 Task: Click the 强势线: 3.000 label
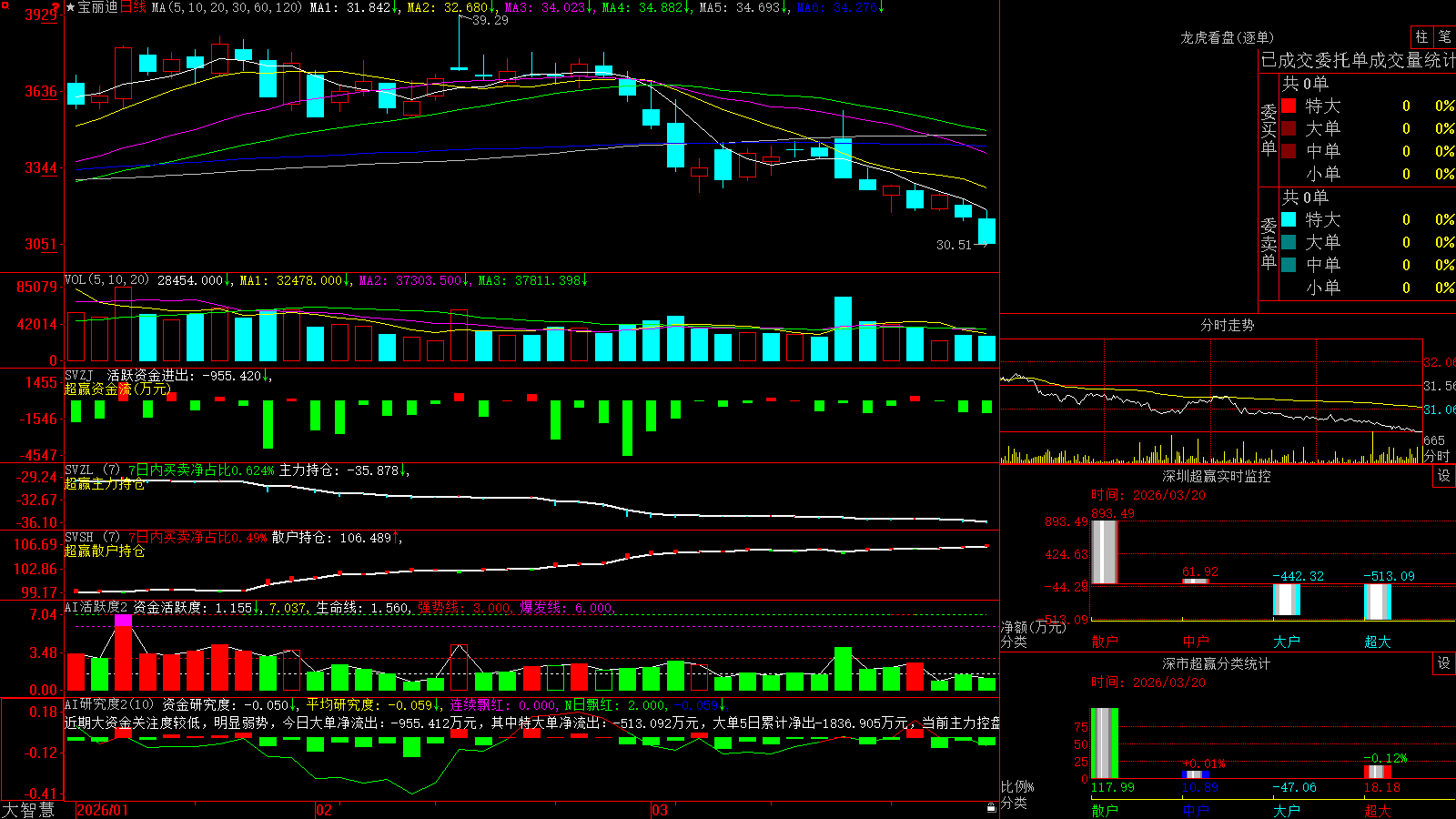464,607
